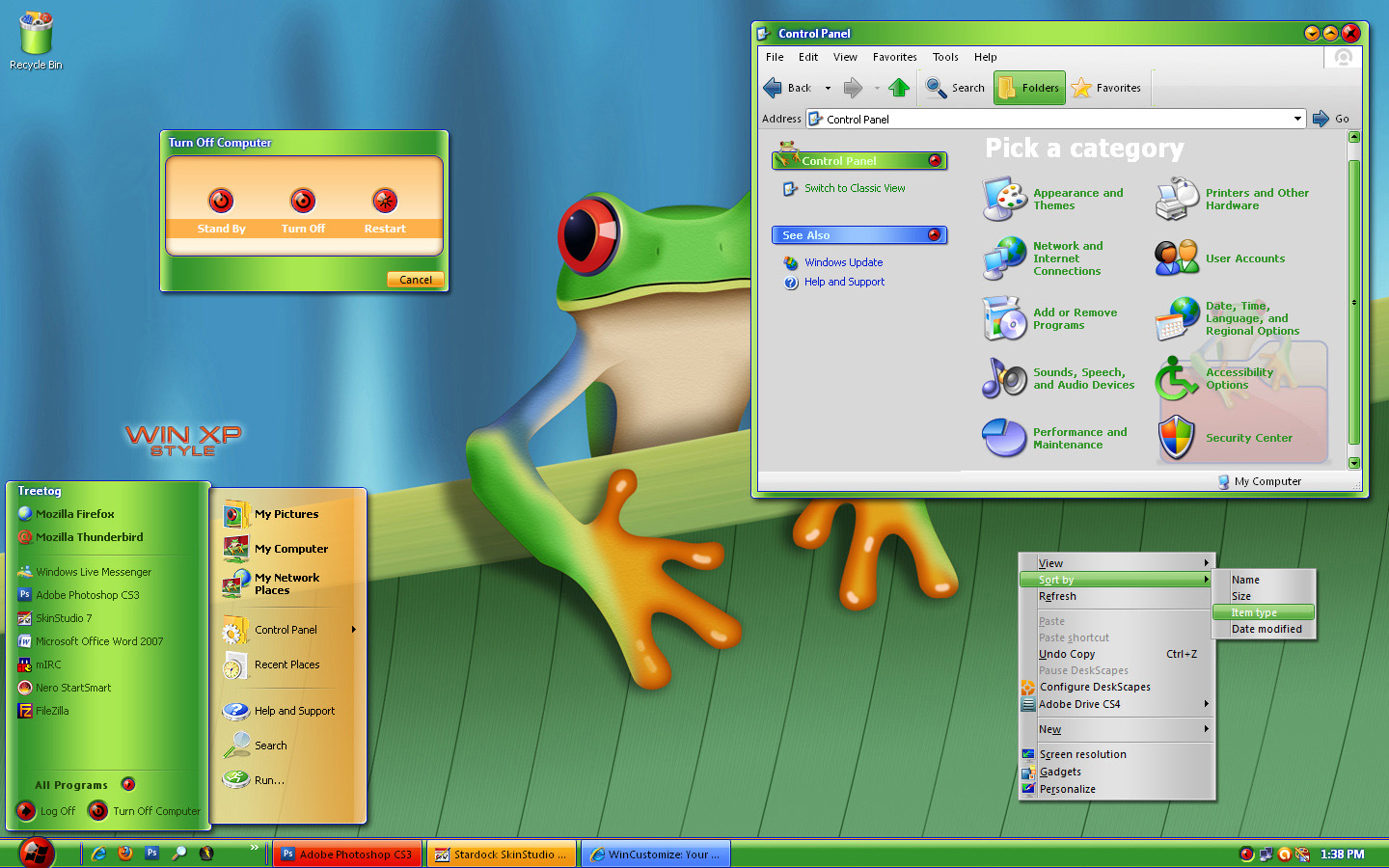Switch to Adobe Photoshop CS3 taskbar button

point(347,854)
